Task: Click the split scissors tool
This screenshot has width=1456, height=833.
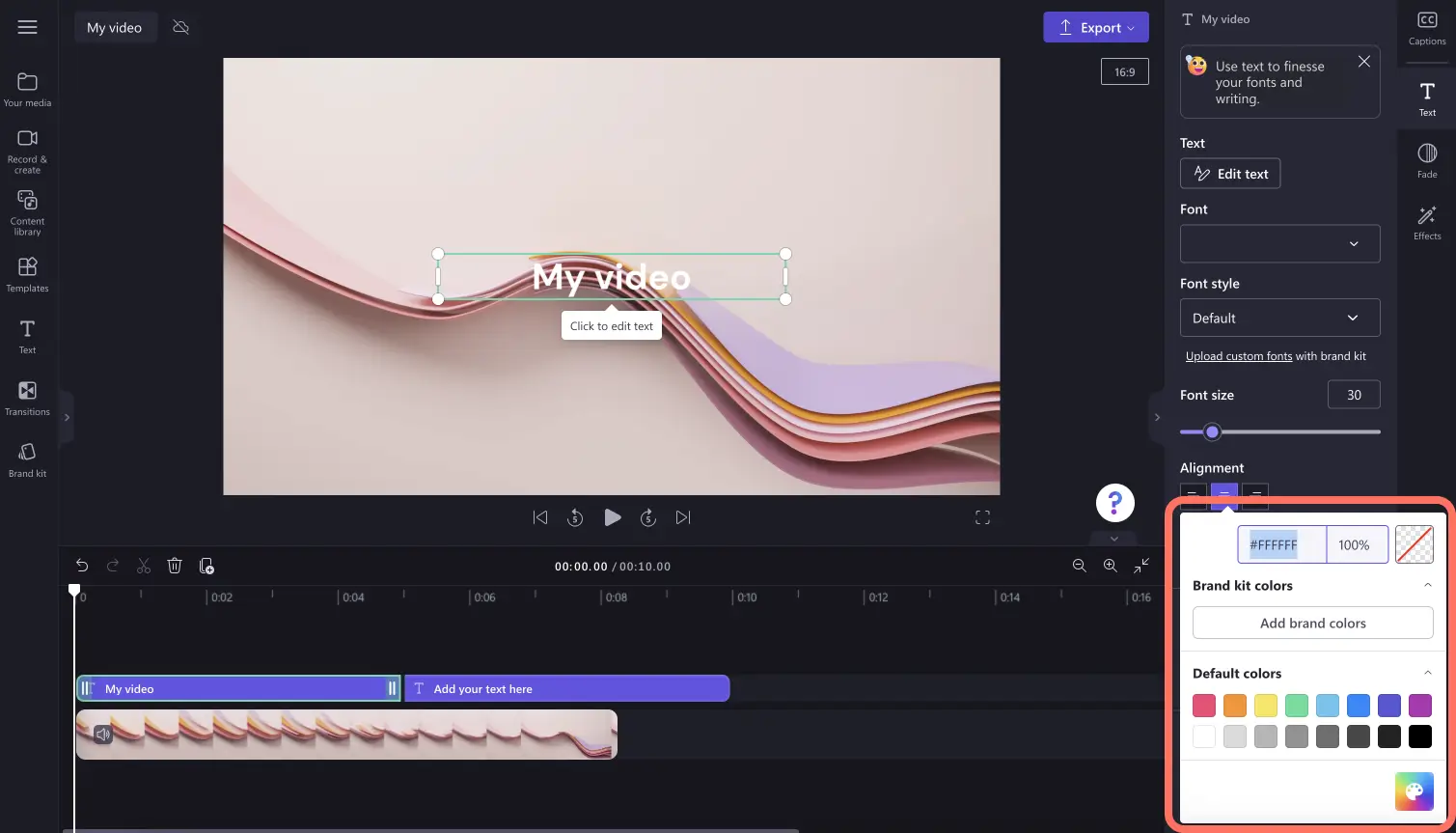Action: tap(144, 566)
